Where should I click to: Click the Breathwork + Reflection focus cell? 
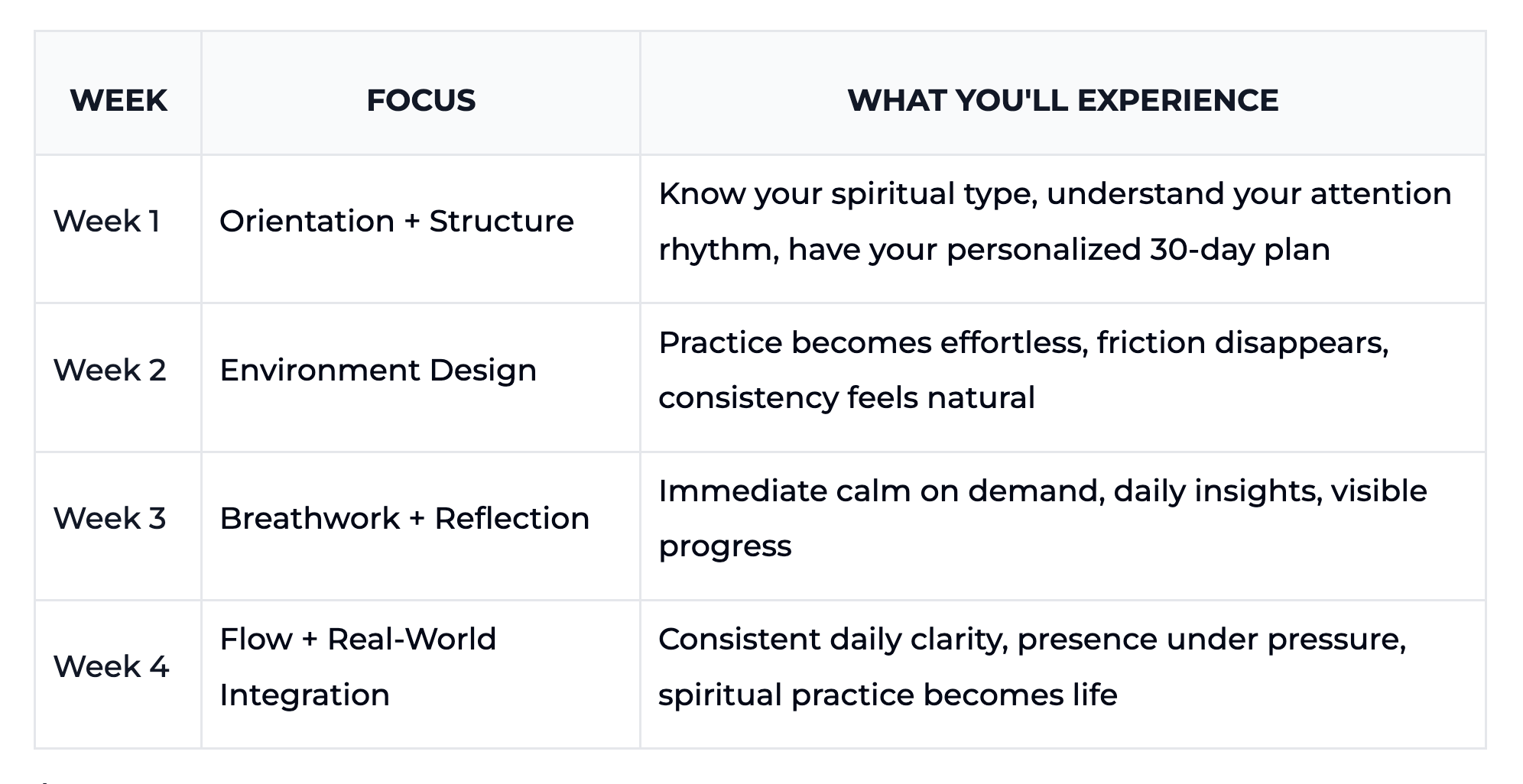point(404,519)
